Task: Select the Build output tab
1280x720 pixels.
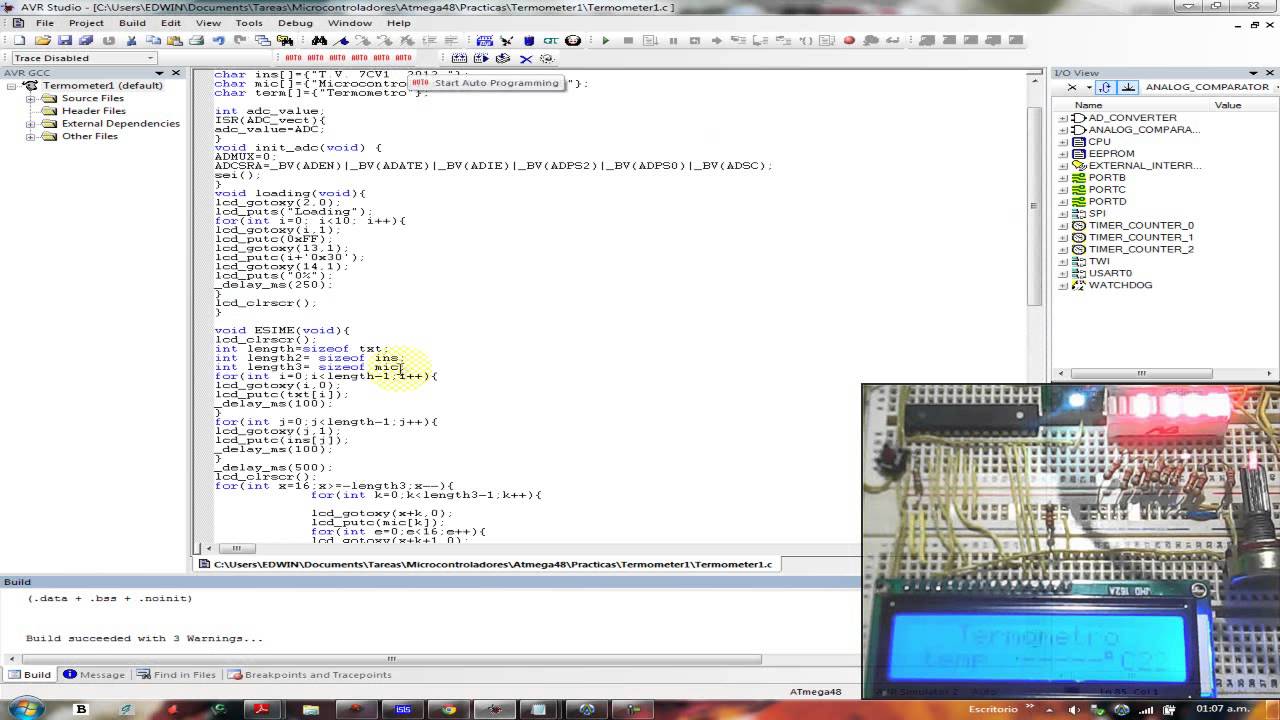Action: coord(30,675)
